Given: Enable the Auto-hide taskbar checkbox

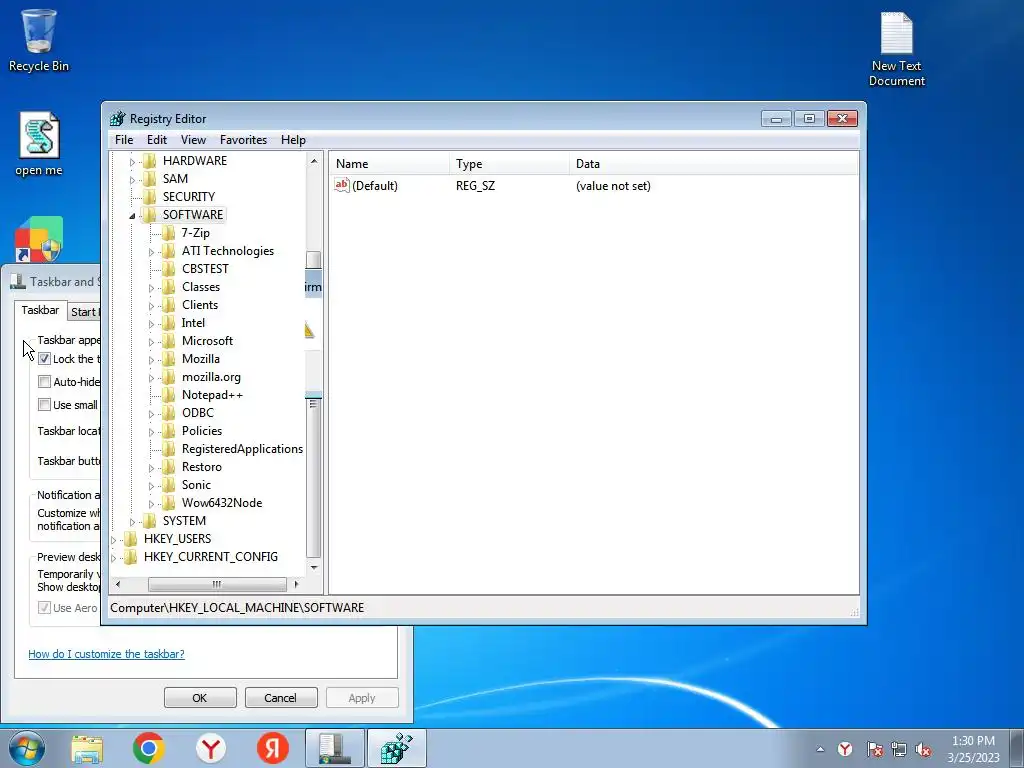Looking at the screenshot, I should (44, 382).
